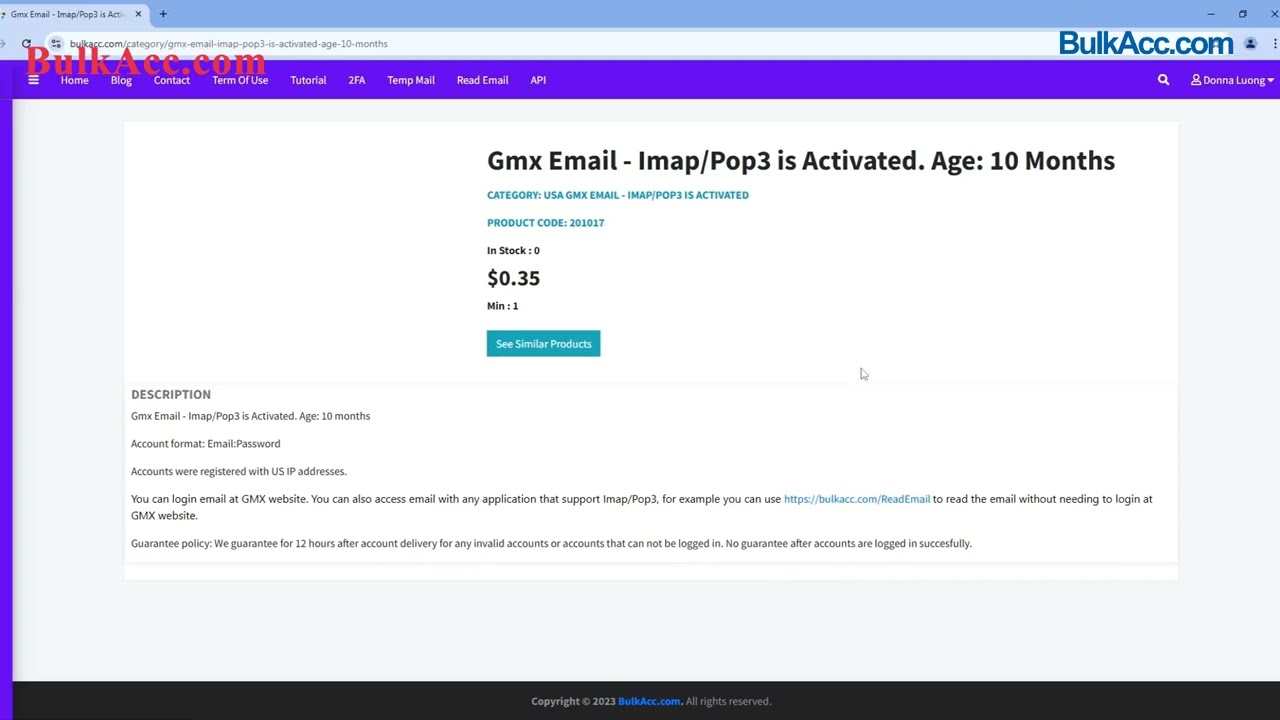Screen dimensions: 1280x720
Task: Open Read Email in navigation
Action: click(482, 80)
